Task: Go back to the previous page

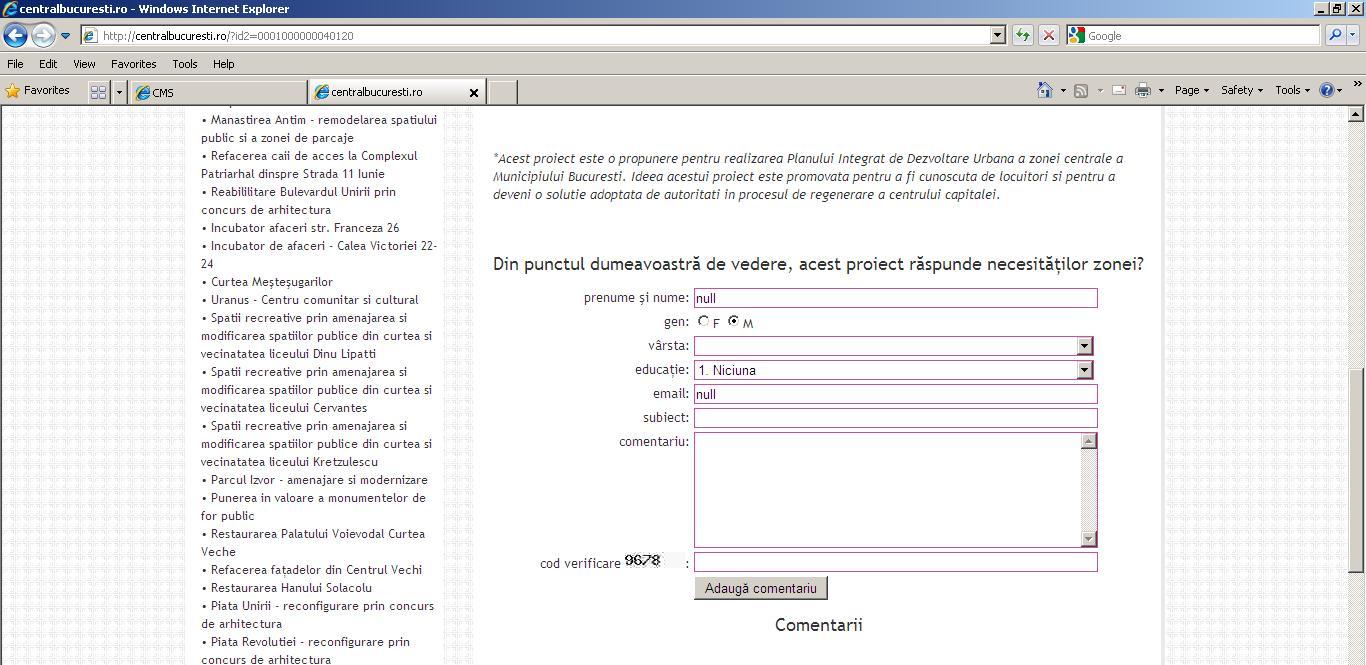Action: (15, 35)
